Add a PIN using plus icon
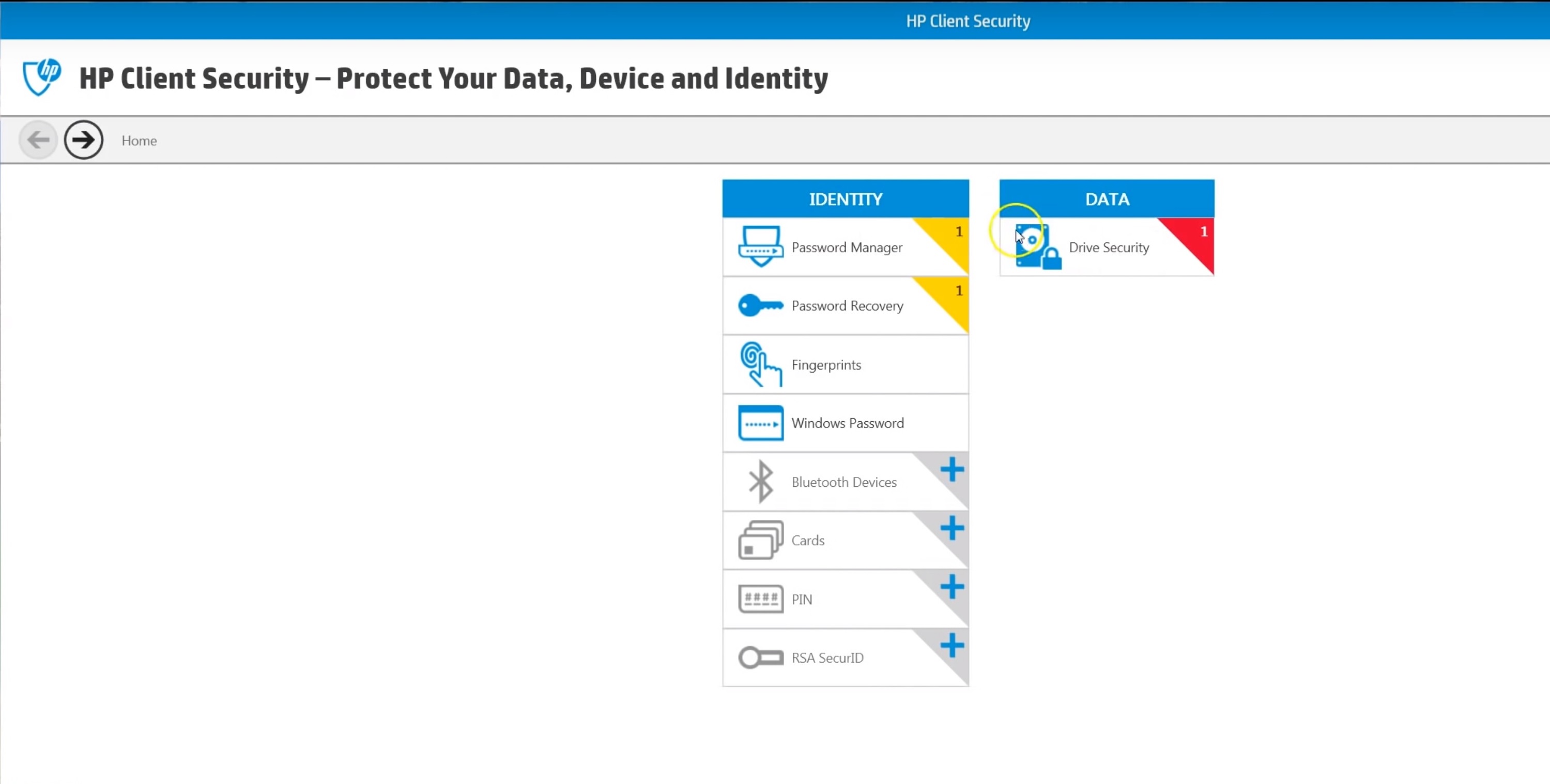 coord(952,587)
